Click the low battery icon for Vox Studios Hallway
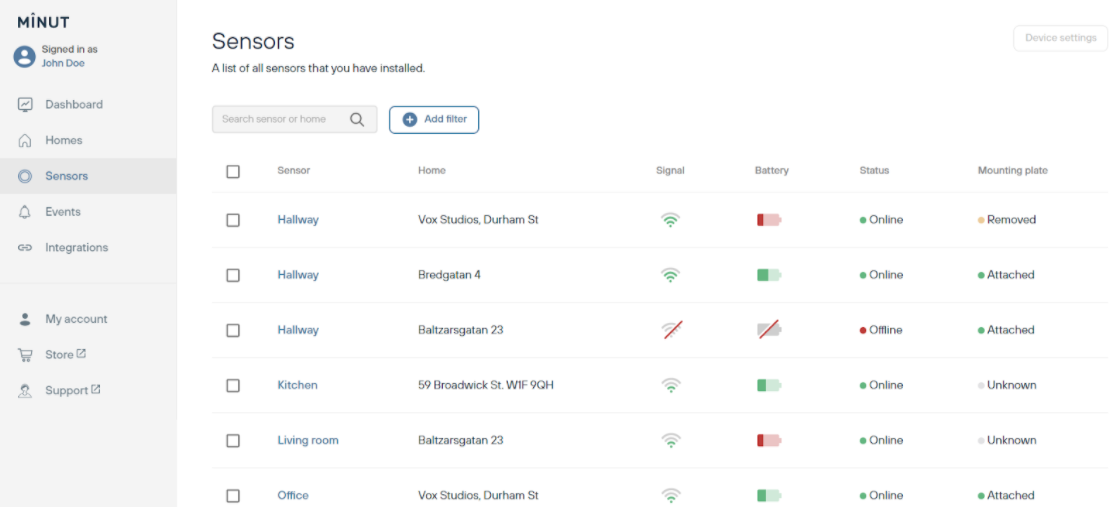This screenshot has height=513, width=1119. (x=768, y=220)
